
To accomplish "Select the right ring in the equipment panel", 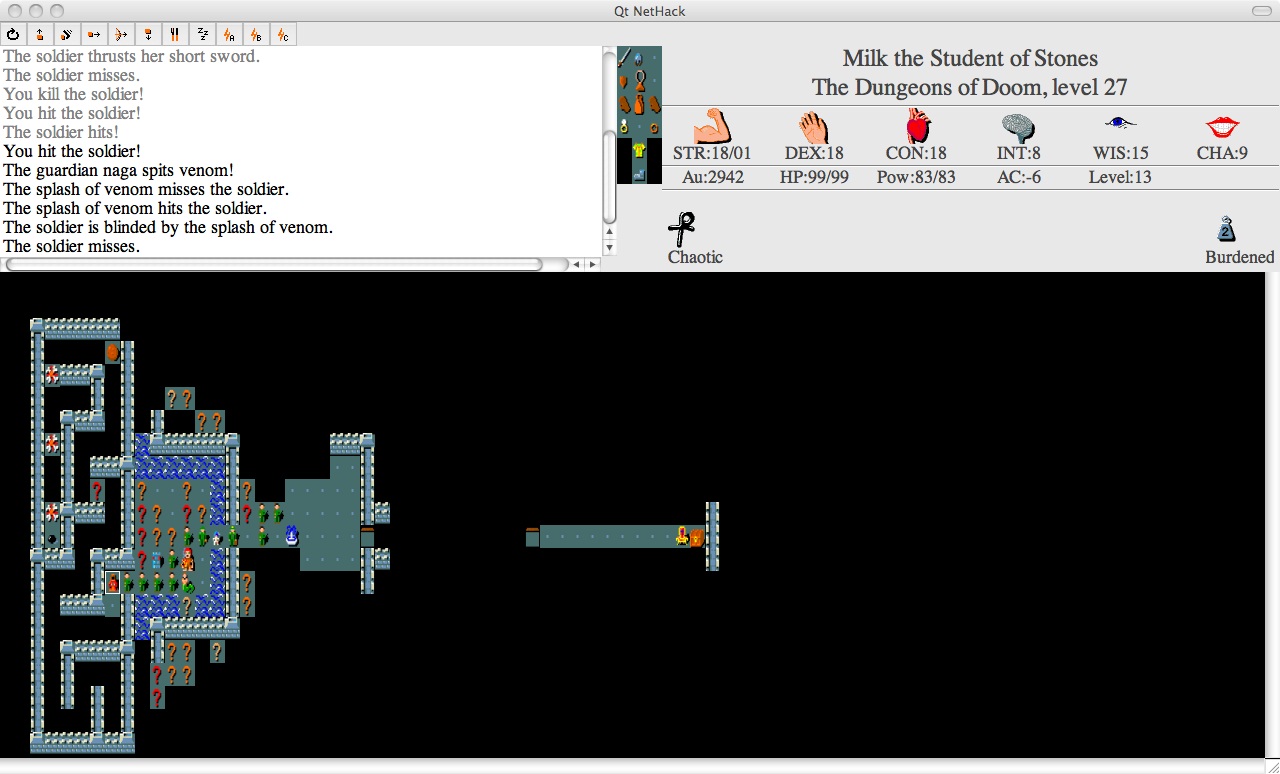I will tap(654, 127).
